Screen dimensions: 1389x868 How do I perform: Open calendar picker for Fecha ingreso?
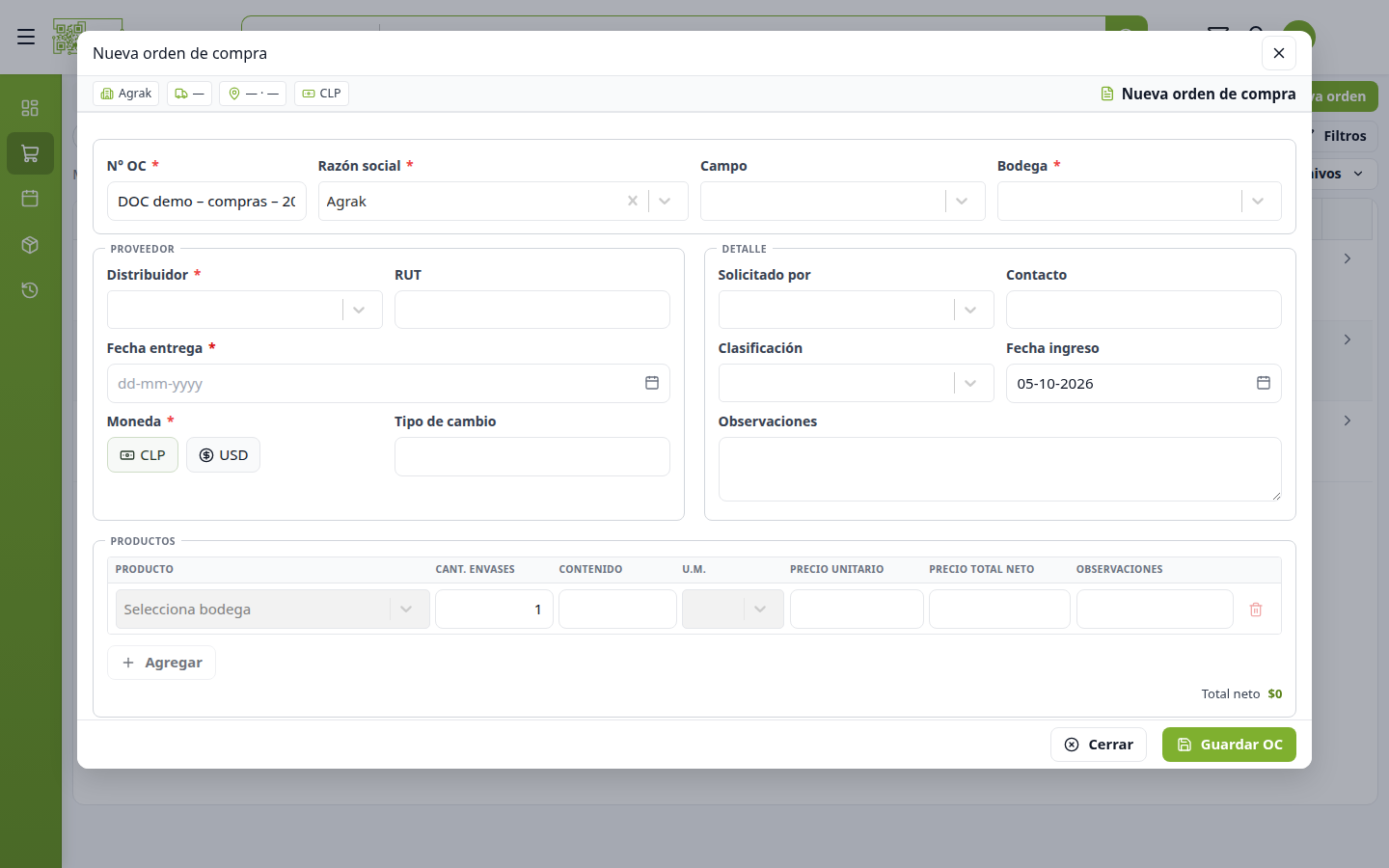point(1264,383)
